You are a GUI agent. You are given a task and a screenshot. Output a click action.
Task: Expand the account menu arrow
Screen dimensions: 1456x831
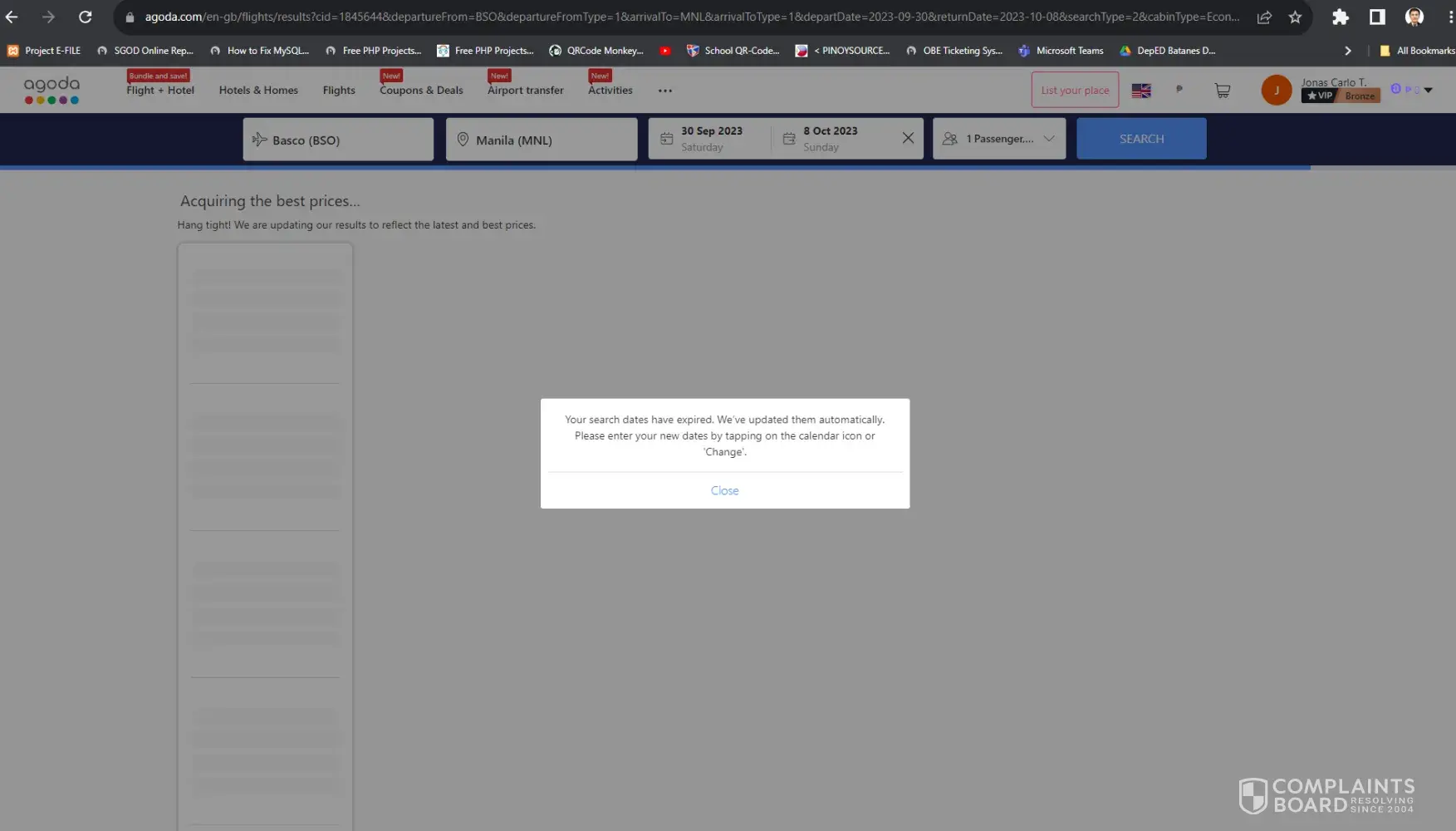pos(1428,90)
